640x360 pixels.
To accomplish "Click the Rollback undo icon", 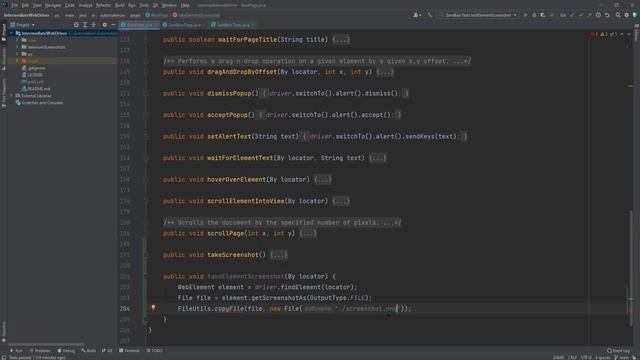I will [x=607, y=15].
